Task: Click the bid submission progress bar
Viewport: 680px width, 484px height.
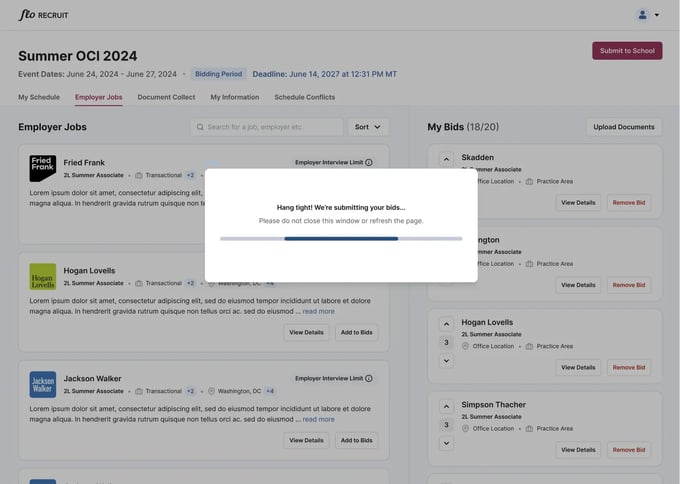Action: pos(341,239)
